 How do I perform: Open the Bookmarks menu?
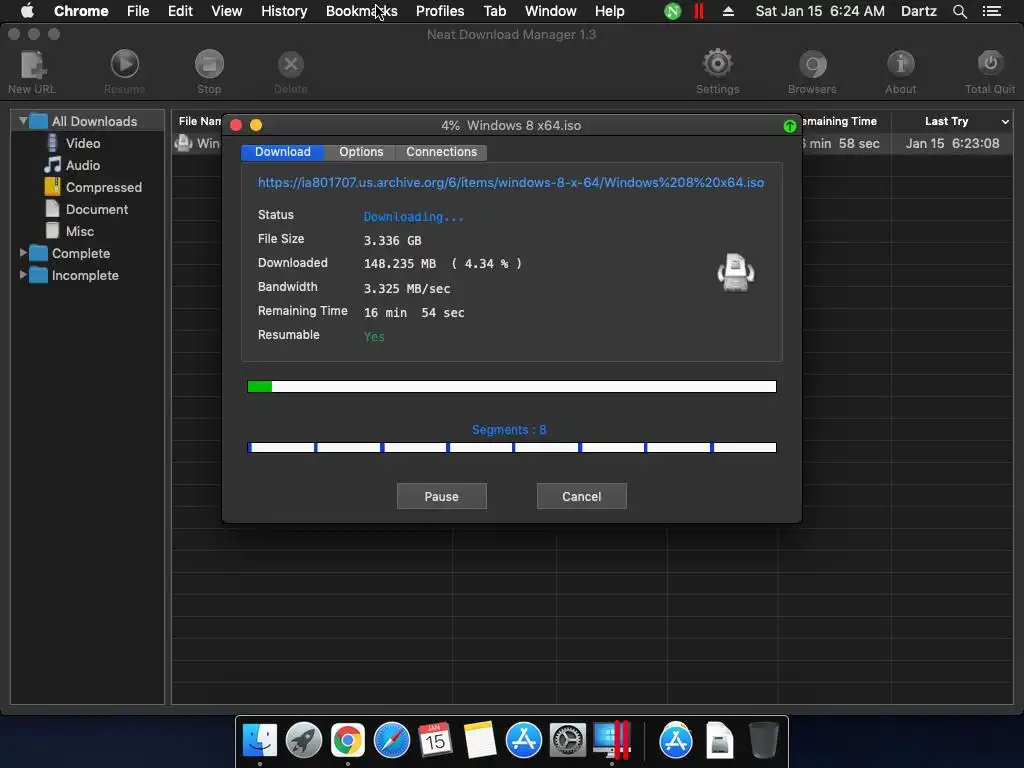coord(361,11)
